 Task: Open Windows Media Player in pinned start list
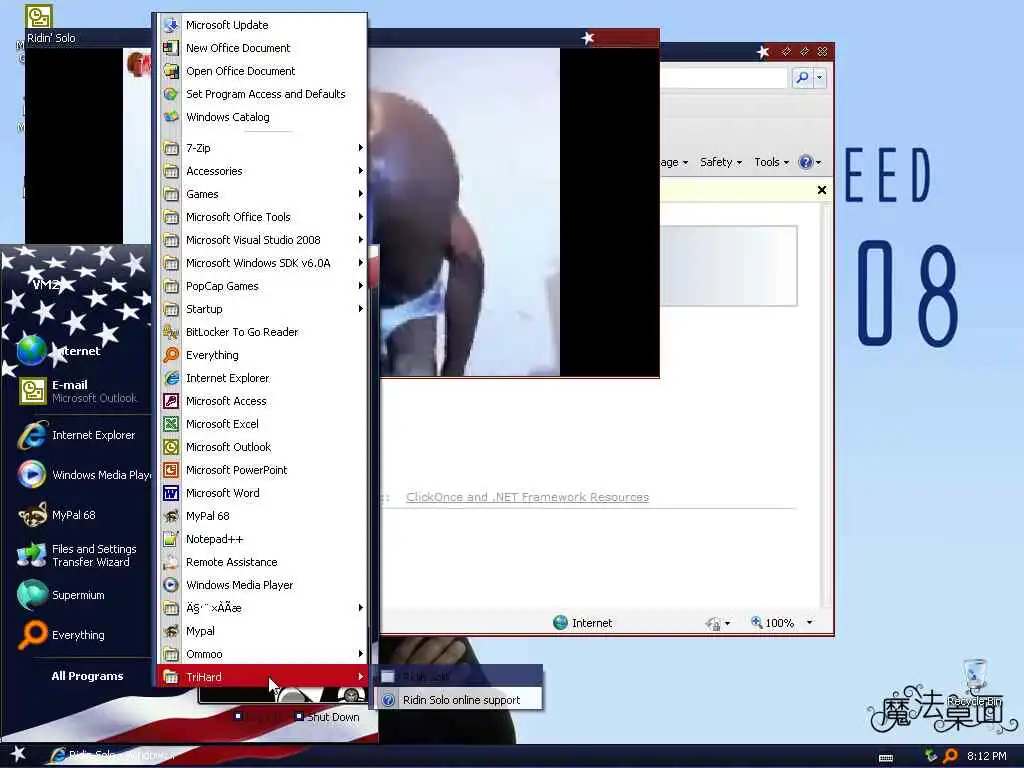[83, 475]
